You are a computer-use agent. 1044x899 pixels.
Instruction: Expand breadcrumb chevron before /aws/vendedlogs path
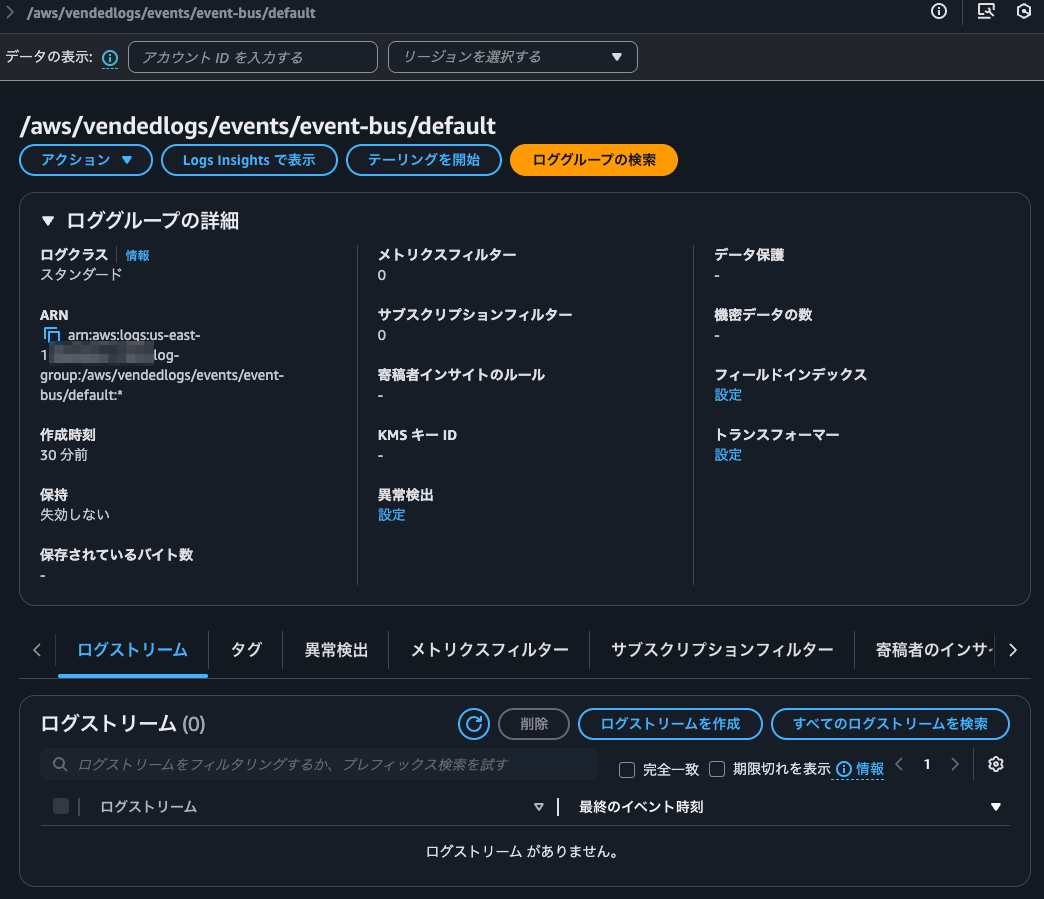(10, 12)
